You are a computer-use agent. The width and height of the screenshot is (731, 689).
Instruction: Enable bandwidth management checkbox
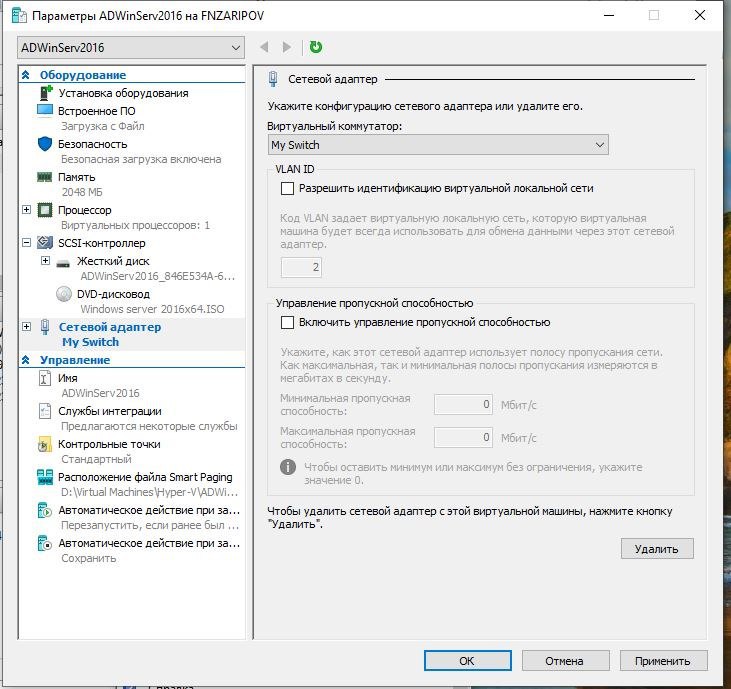pyautogui.click(x=288, y=322)
